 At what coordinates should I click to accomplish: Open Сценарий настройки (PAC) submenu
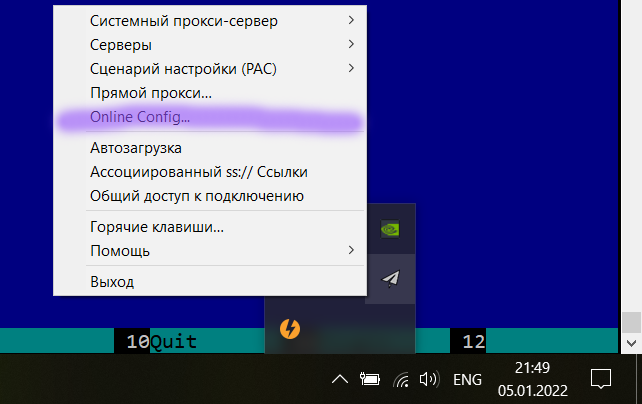click(x=210, y=69)
